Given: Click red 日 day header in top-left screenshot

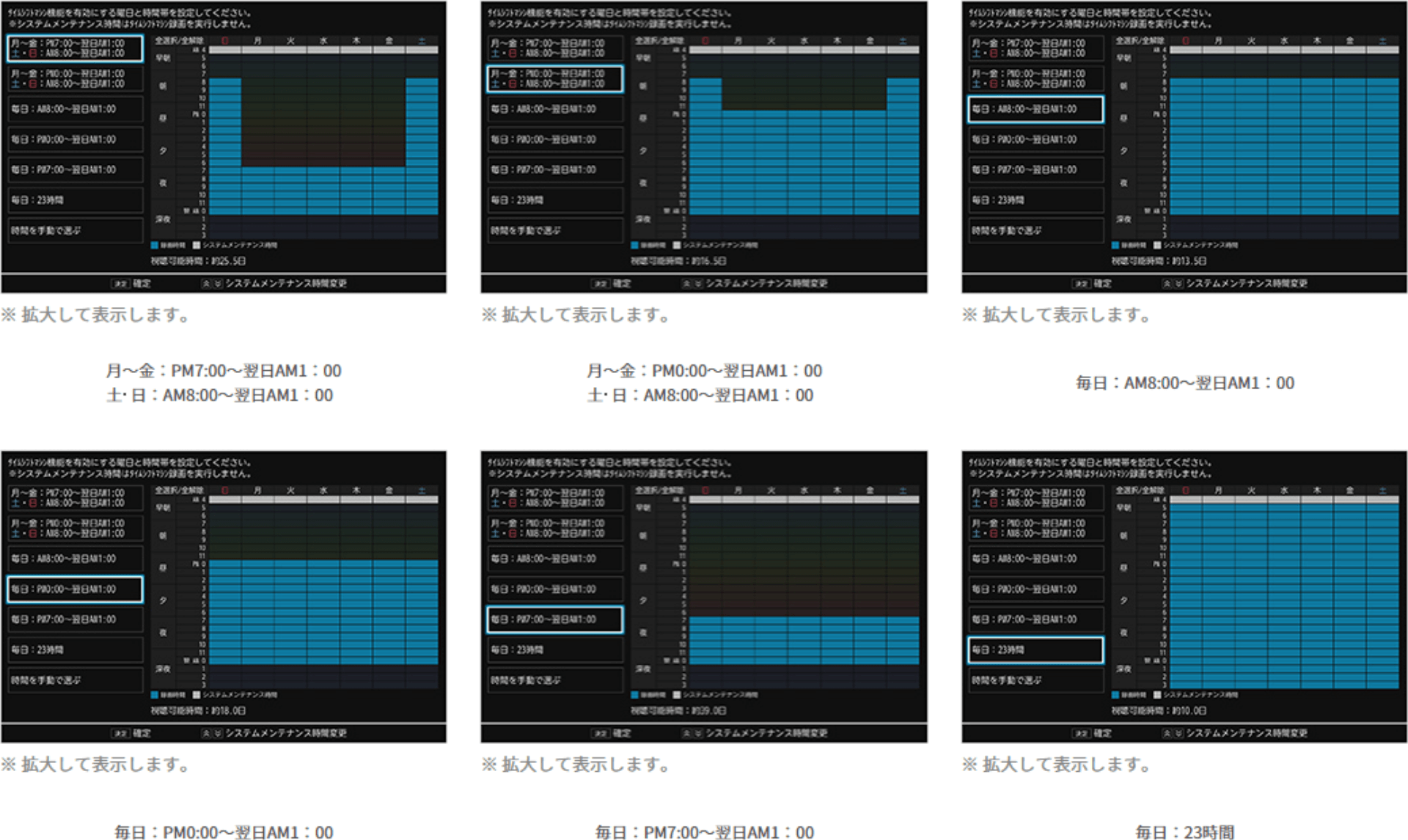Looking at the screenshot, I should (225, 41).
